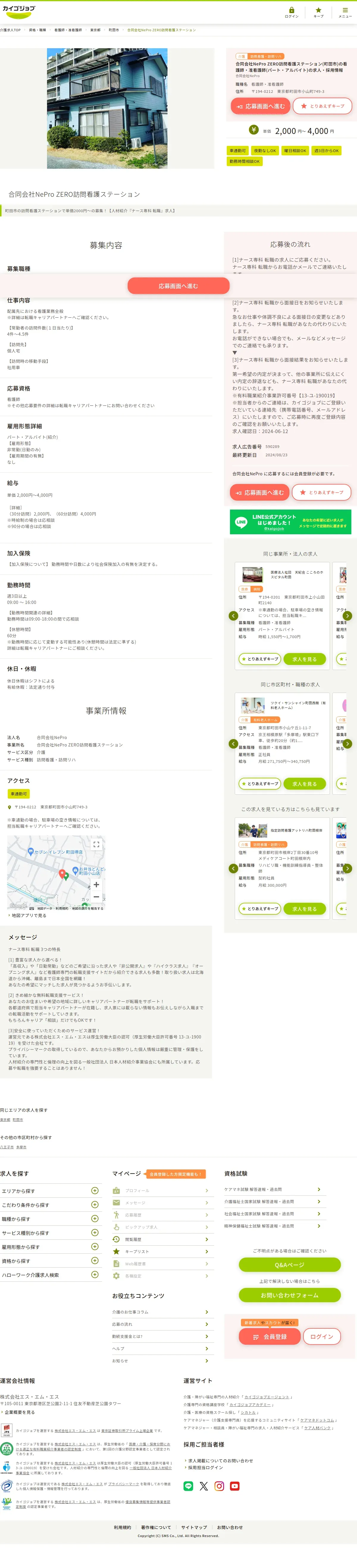
Task: Click the LINE公式アカウント banner
Action: pyautogui.click(x=290, y=522)
